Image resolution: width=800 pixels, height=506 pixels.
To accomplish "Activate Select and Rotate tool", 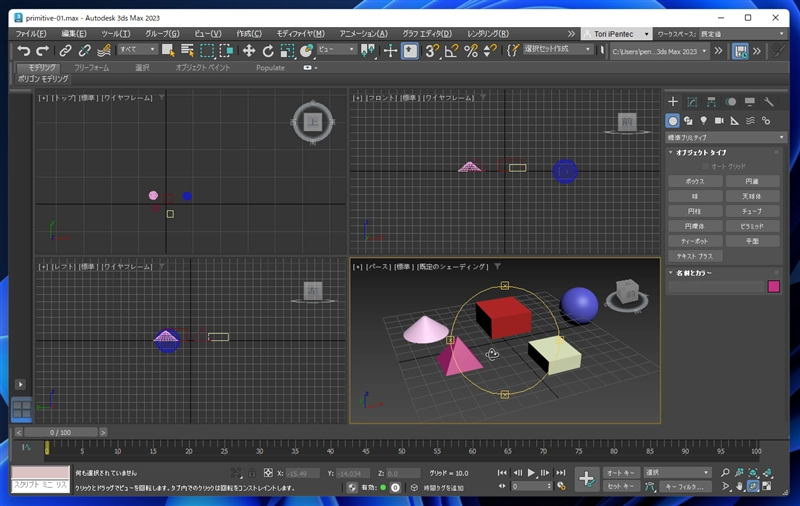I will coord(268,50).
